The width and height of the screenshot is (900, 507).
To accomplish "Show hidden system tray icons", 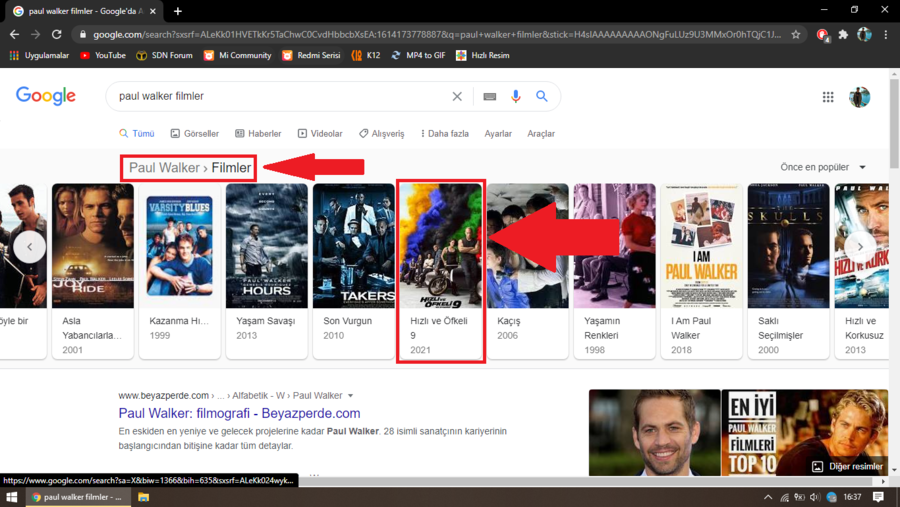I will [x=768, y=497].
